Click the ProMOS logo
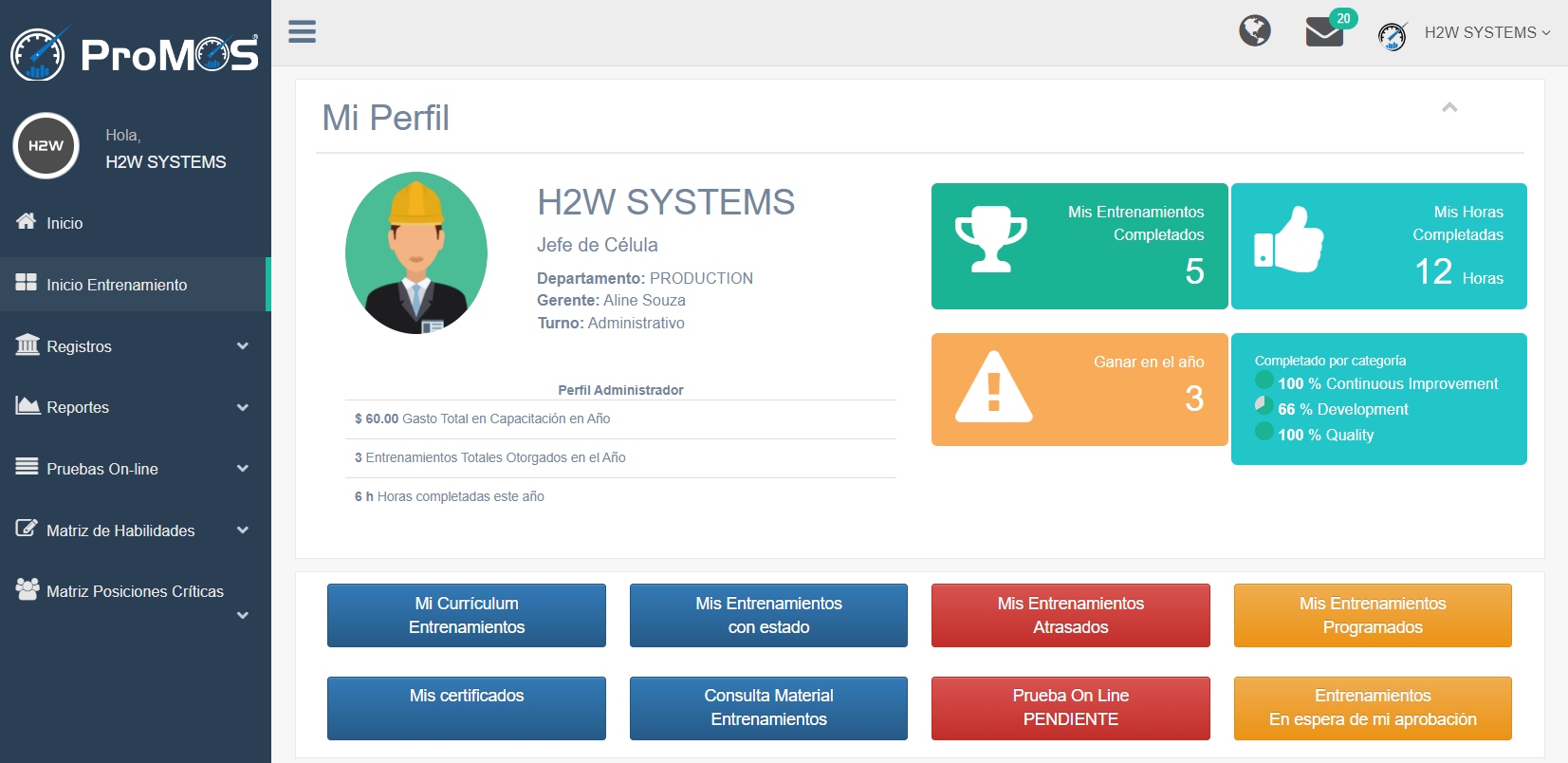The height and width of the screenshot is (763, 1568). coord(135,53)
